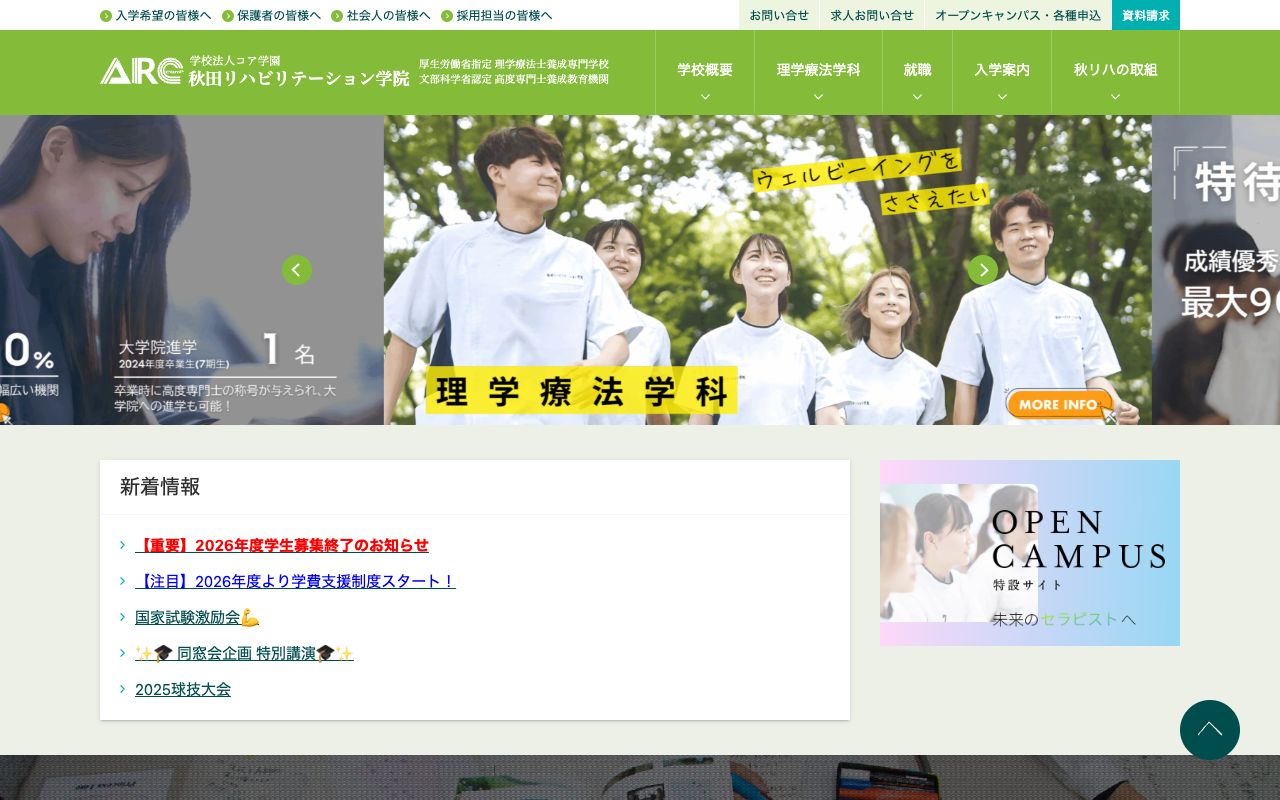1280x800 pixels.
Task: Open the 秋リハの取組 navigation menu
Action: pos(1114,72)
